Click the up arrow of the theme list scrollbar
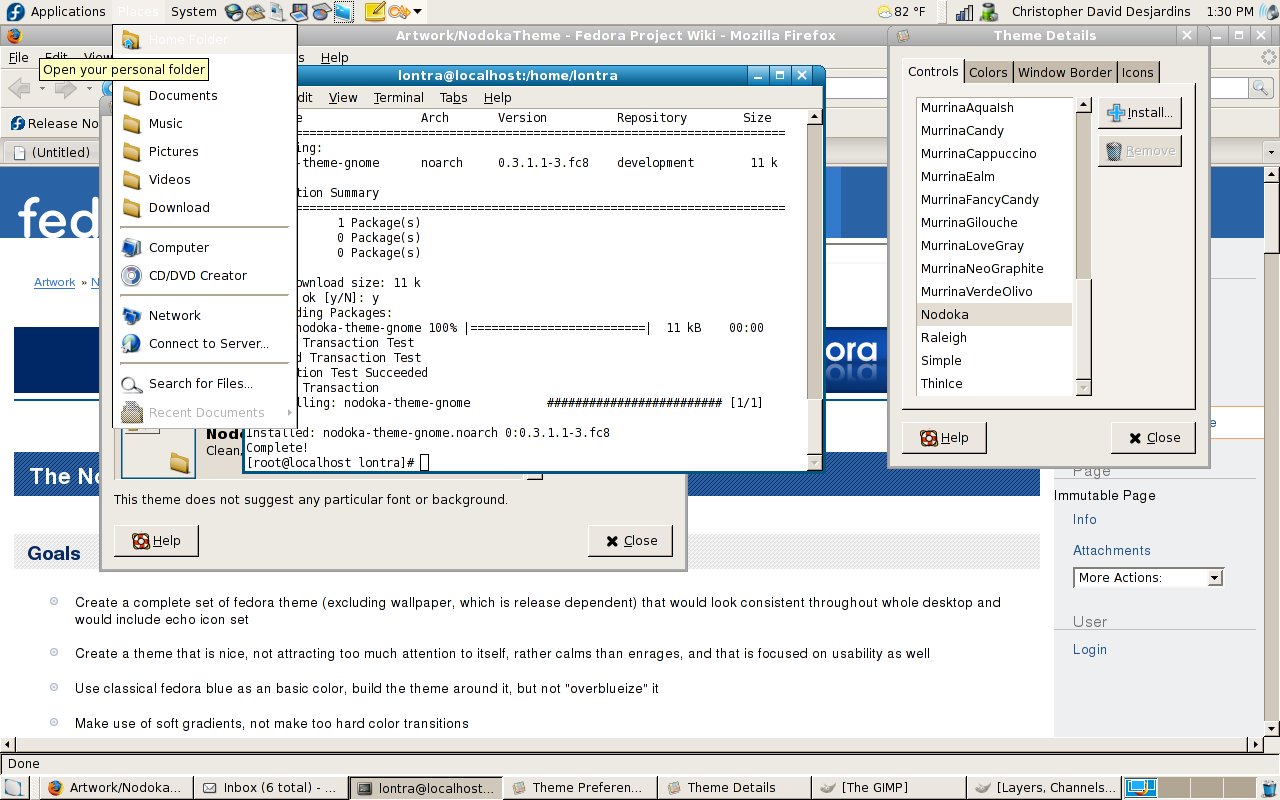 point(1083,105)
